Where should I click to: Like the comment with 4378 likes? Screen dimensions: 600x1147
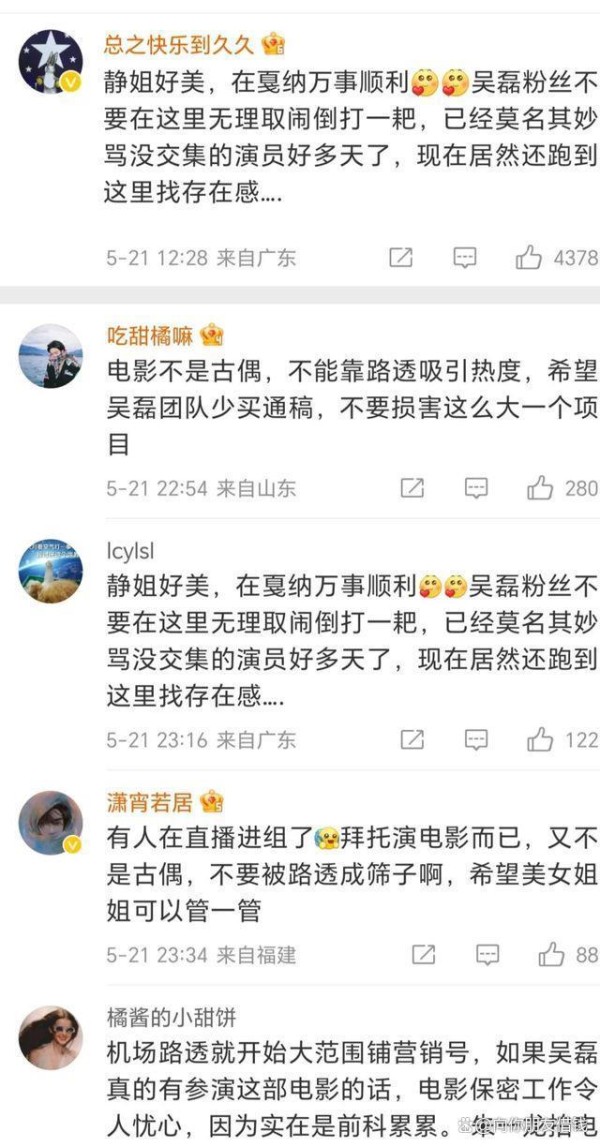click(x=529, y=257)
